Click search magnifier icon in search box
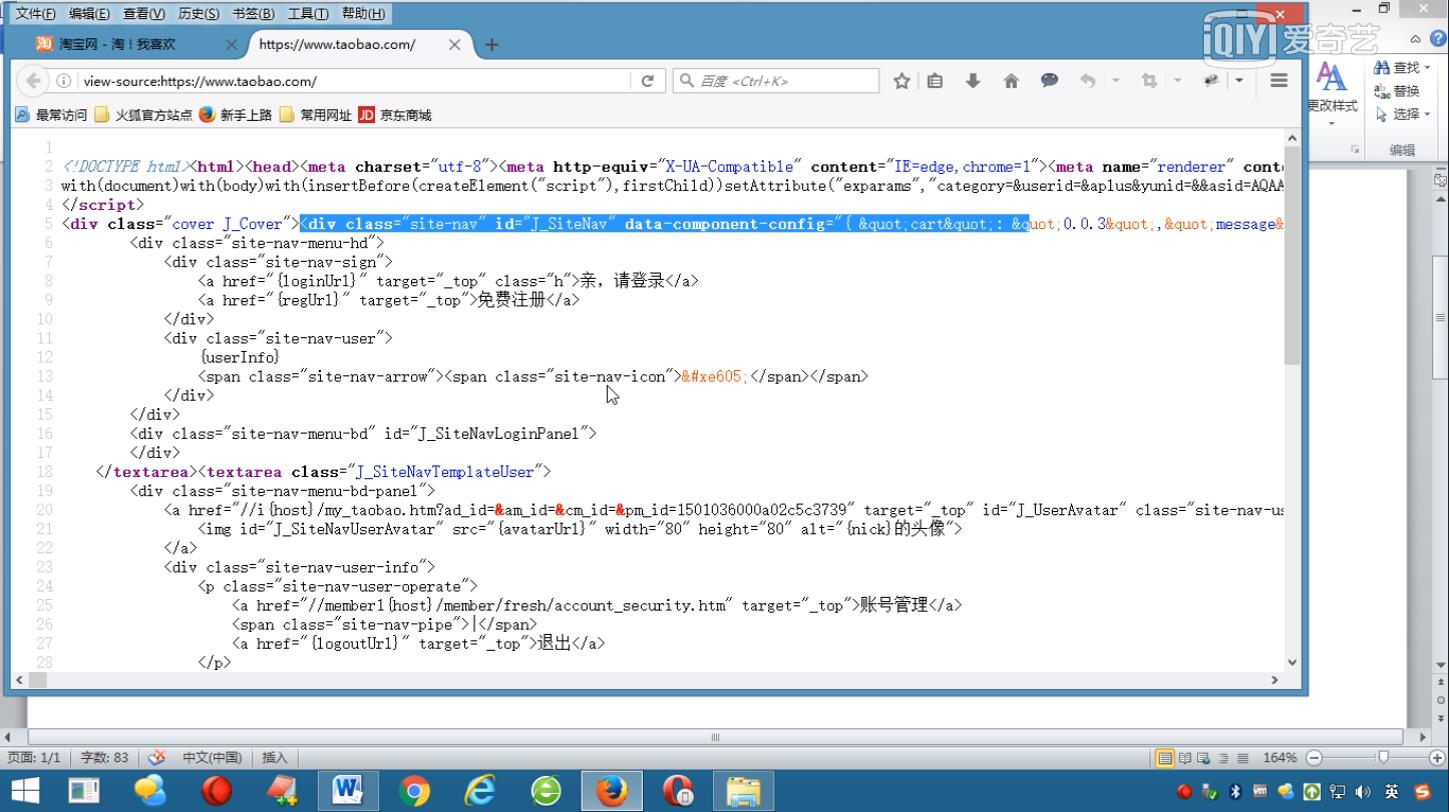 tap(686, 81)
